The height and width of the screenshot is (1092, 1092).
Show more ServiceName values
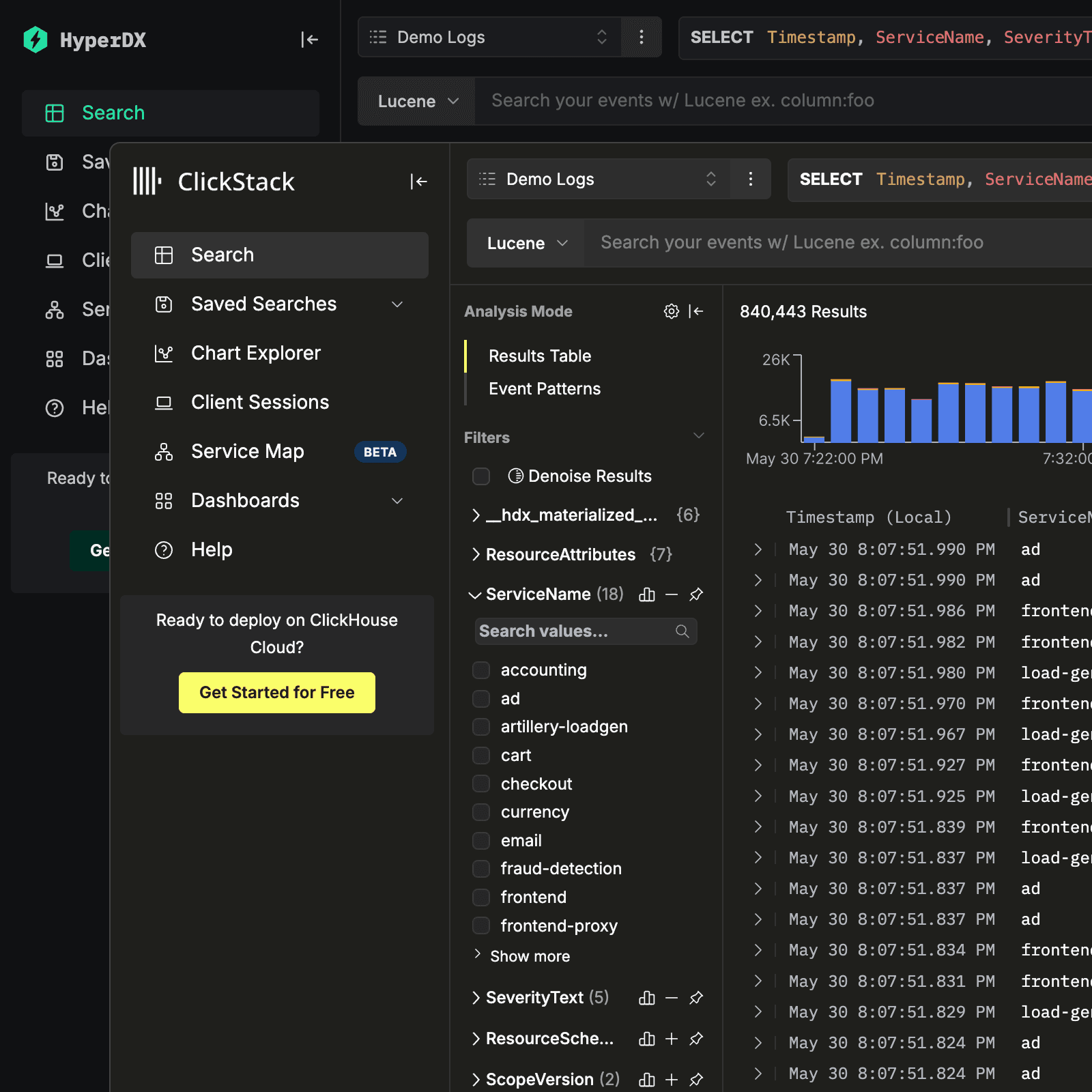coord(523,956)
